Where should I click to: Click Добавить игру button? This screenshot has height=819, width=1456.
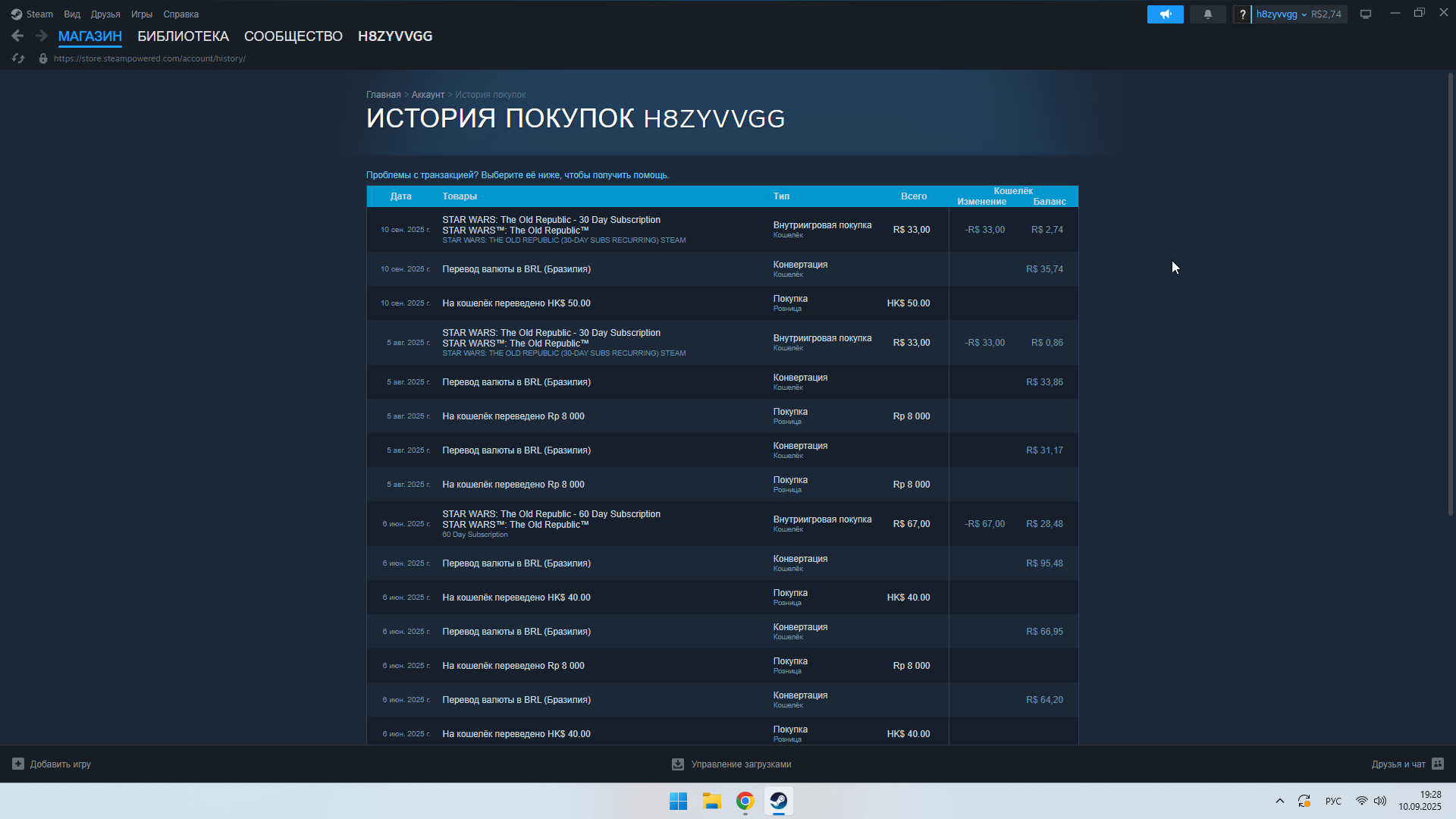pyautogui.click(x=52, y=764)
